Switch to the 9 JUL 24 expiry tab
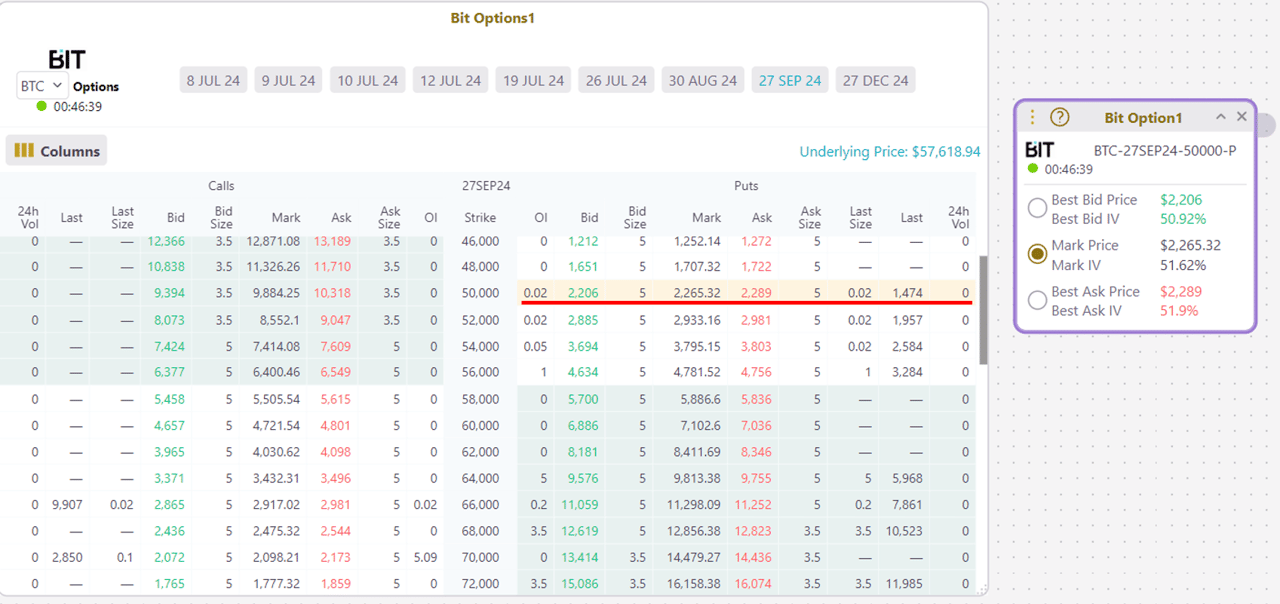Screen dimensions: 1280x604 pos(288,80)
